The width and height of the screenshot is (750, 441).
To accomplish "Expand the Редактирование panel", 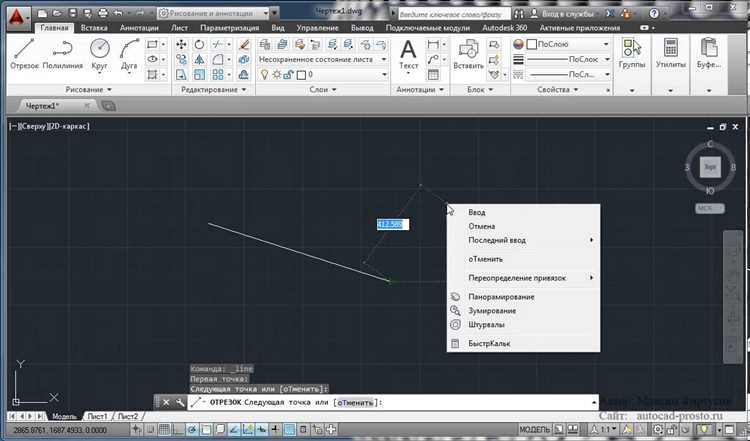I will pyautogui.click(x=213, y=89).
